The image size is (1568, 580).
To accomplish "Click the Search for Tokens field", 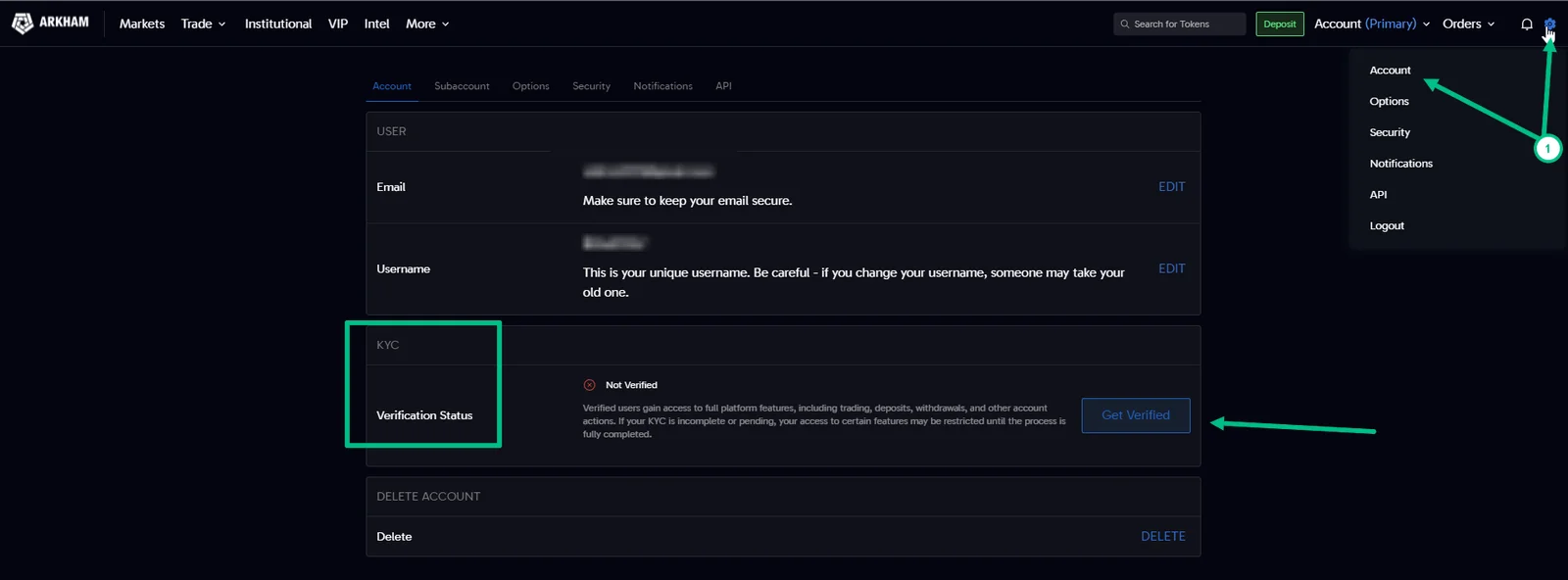I will (1180, 24).
